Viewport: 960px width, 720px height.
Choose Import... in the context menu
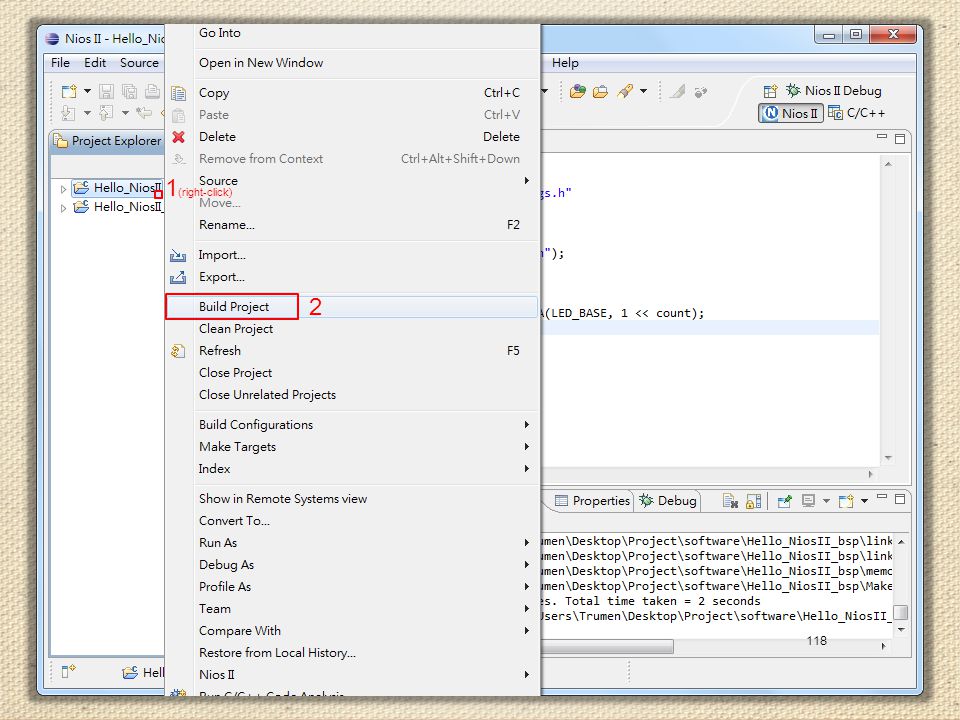(x=353, y=255)
